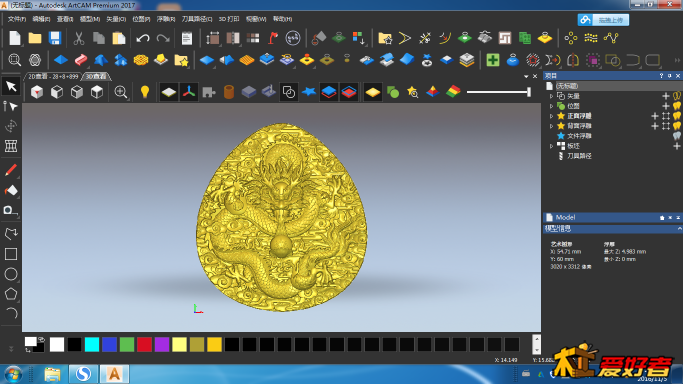This screenshot has width=683, height=384.
Task: Toggle the yellow light bulb in view toolbar
Action: (145, 92)
